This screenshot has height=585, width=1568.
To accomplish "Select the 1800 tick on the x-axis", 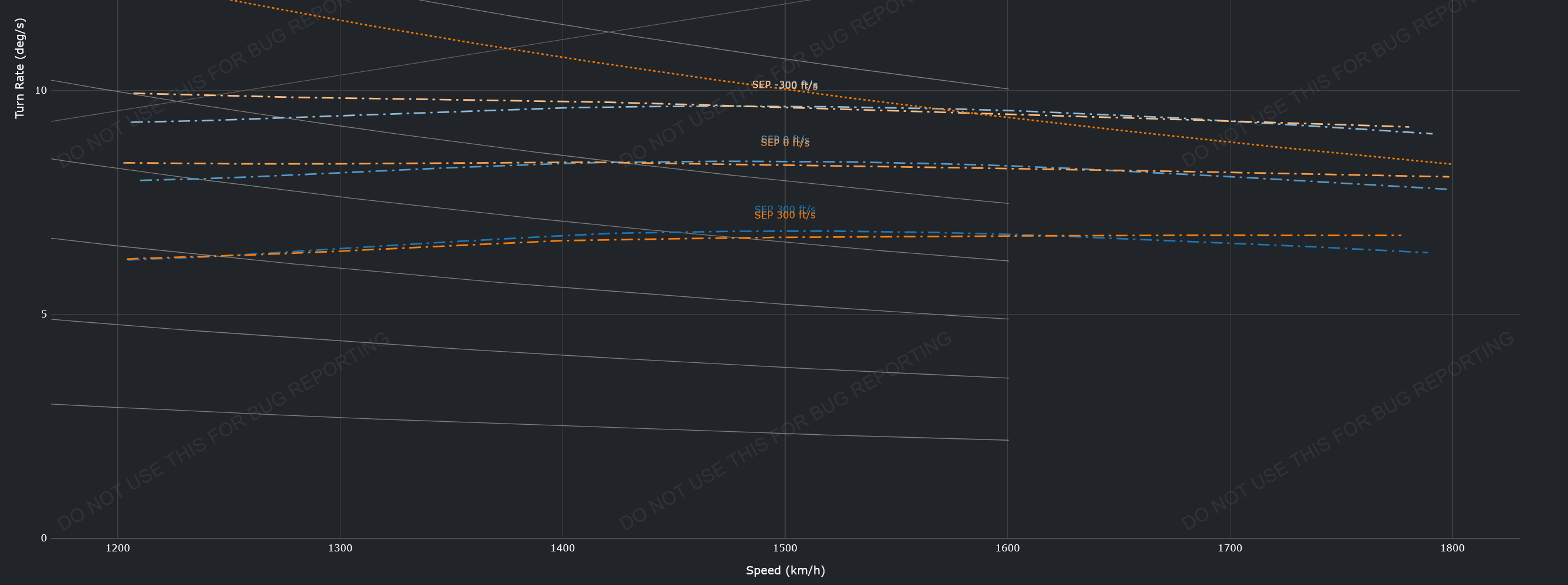I will click(1453, 548).
